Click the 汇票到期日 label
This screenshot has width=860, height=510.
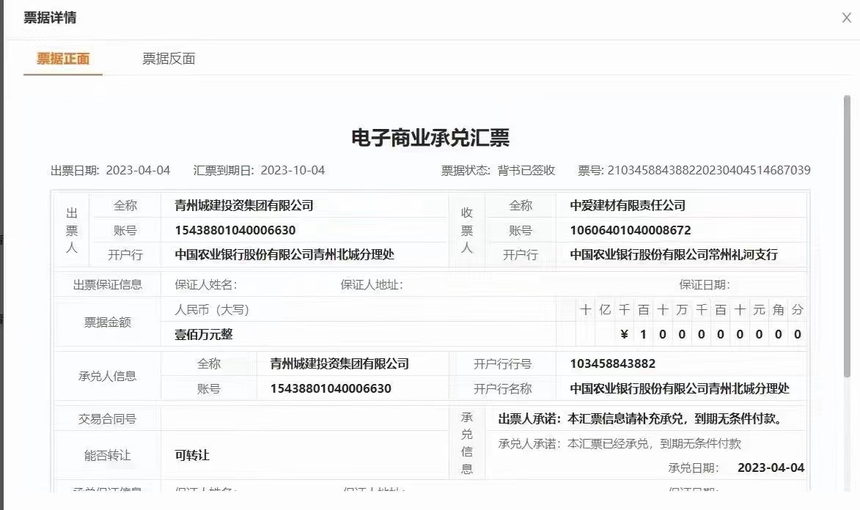[224, 171]
